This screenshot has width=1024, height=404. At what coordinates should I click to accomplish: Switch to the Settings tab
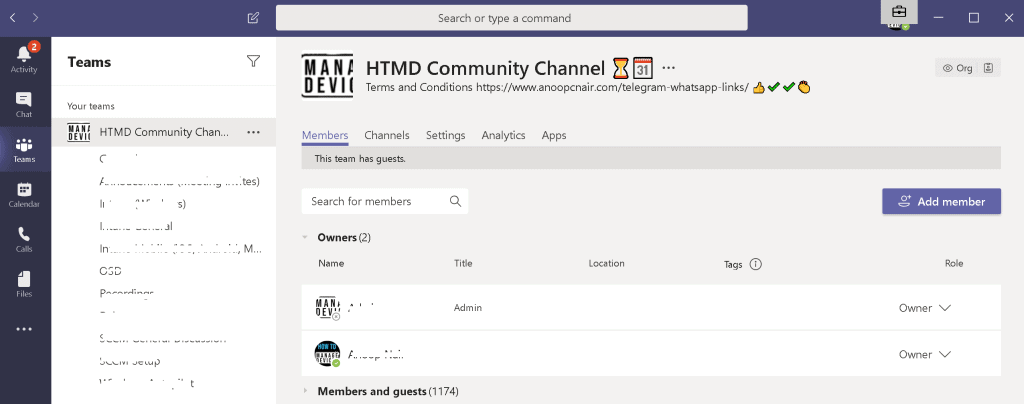pos(445,135)
